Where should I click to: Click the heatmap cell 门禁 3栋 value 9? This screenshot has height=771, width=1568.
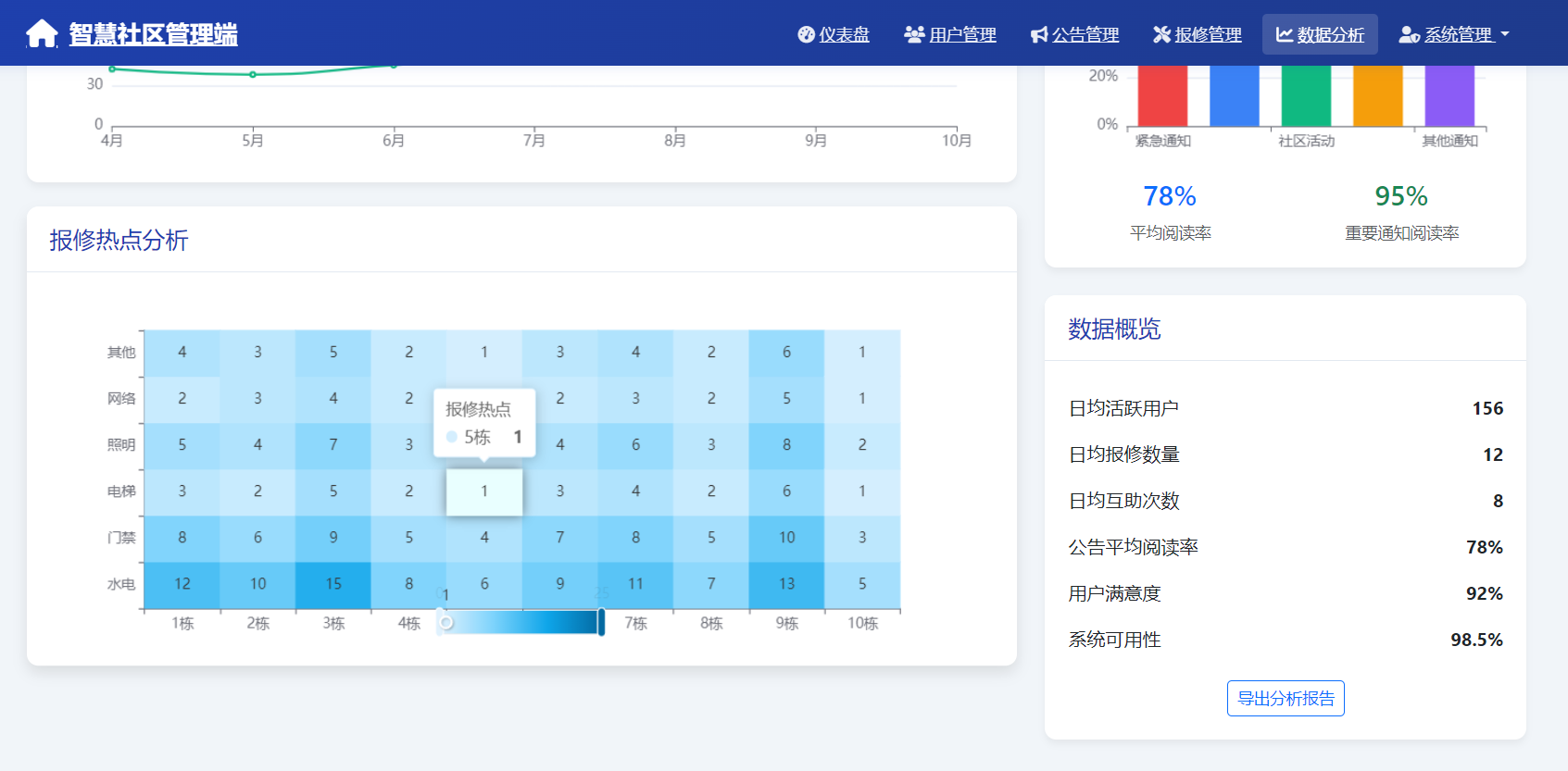tap(333, 539)
